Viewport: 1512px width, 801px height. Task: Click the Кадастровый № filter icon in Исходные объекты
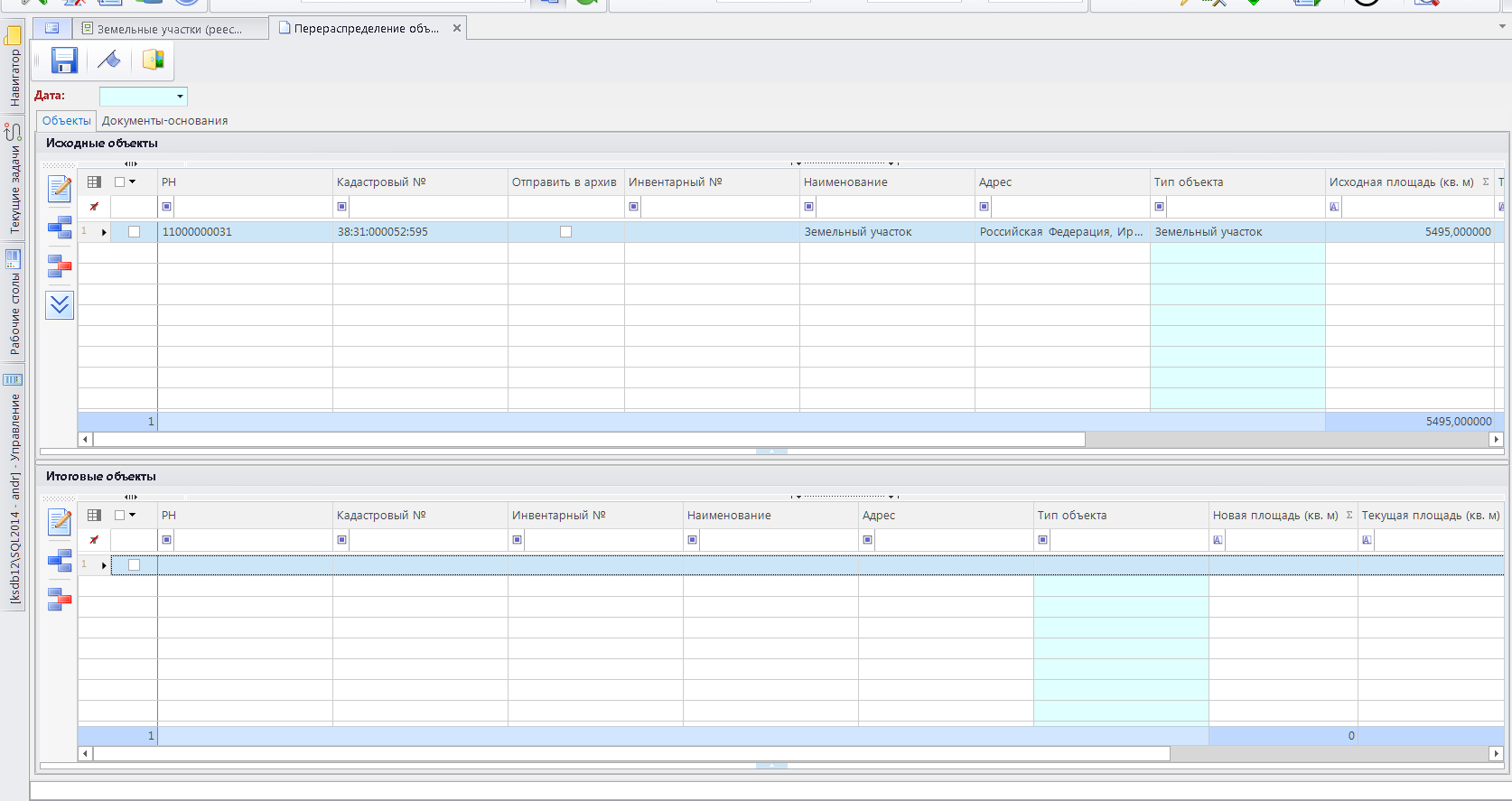point(342,207)
